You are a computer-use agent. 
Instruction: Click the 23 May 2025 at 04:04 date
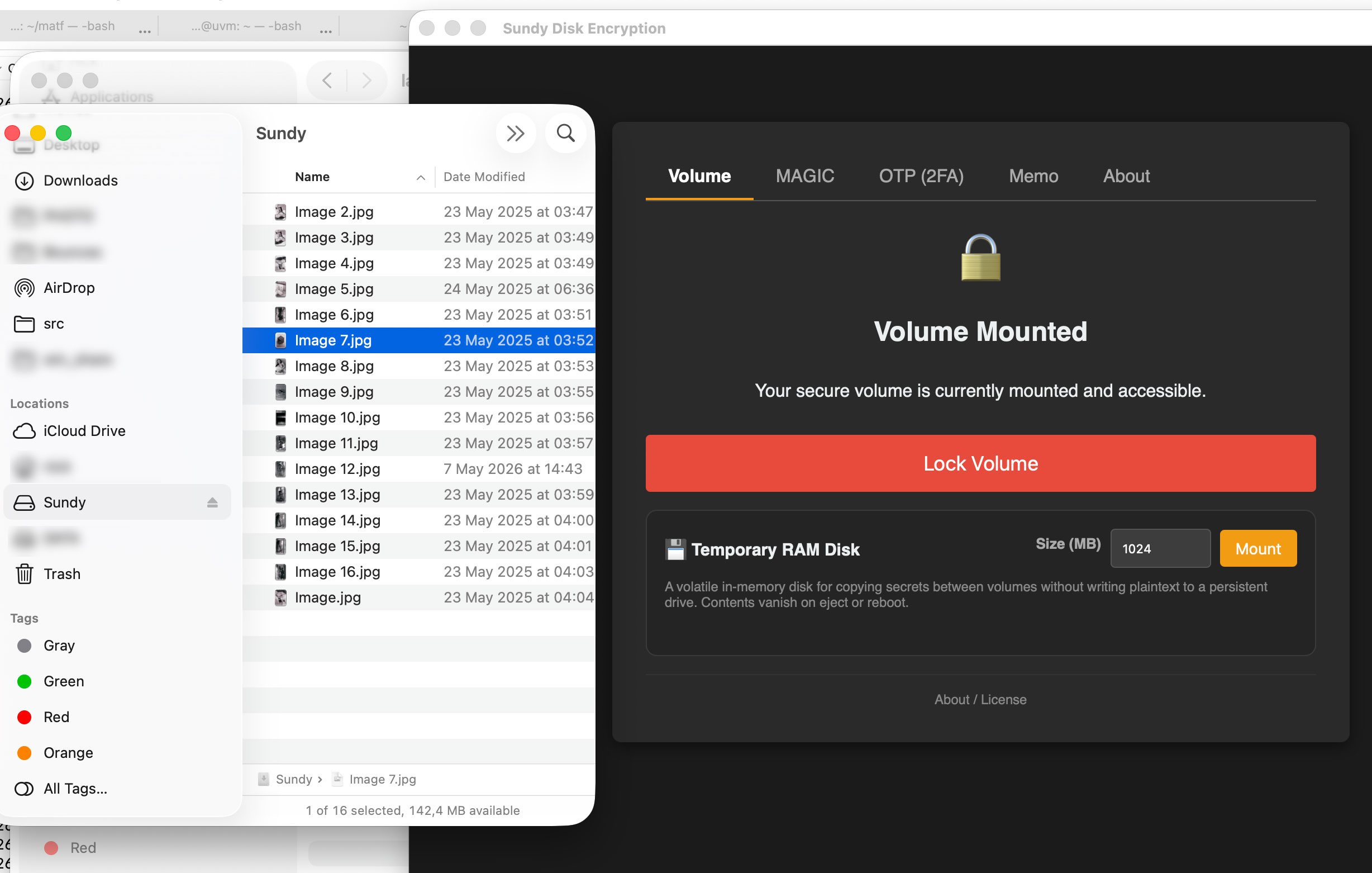tap(518, 597)
